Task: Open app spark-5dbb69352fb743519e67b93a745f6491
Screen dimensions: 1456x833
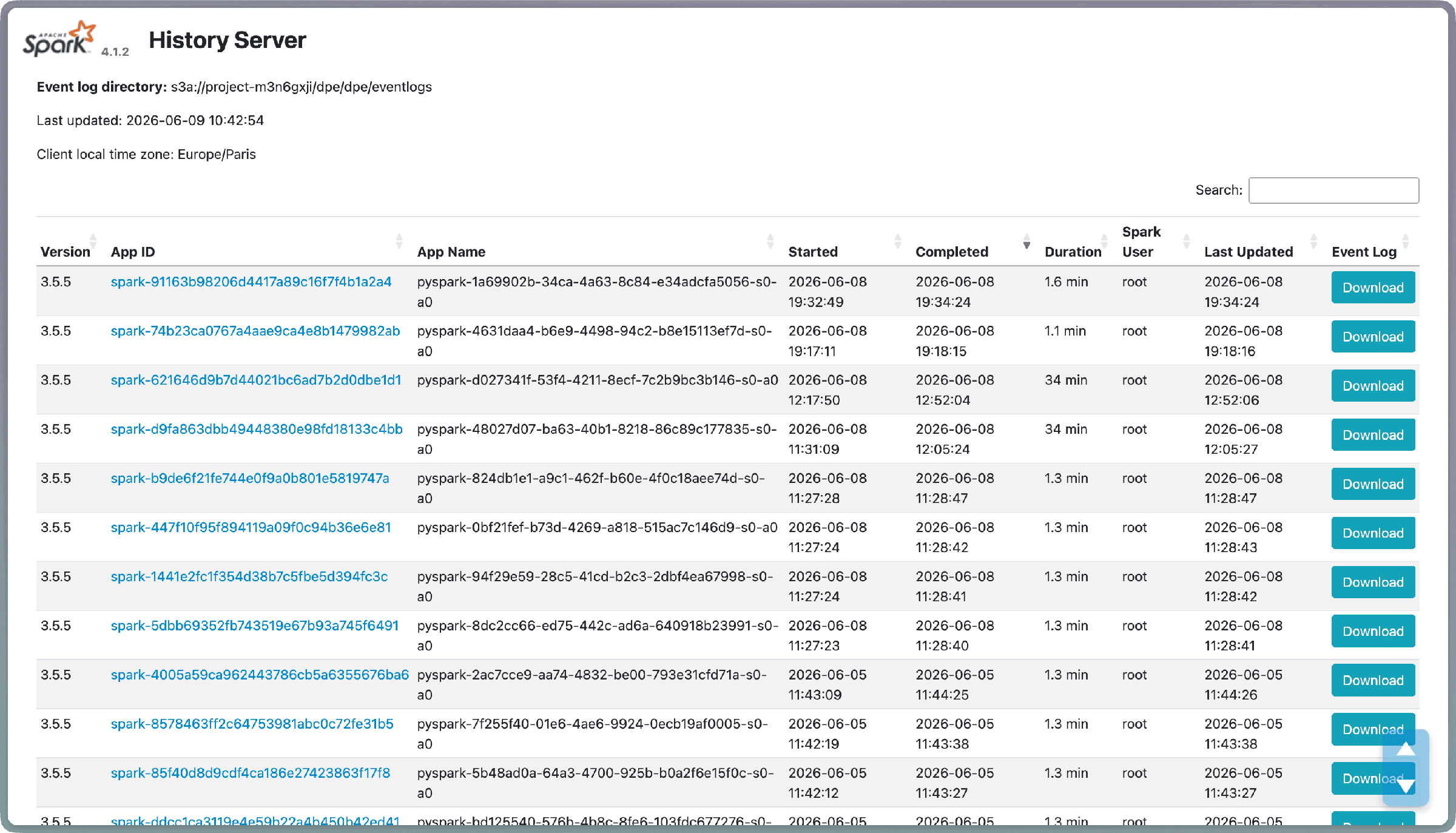Action: point(255,626)
